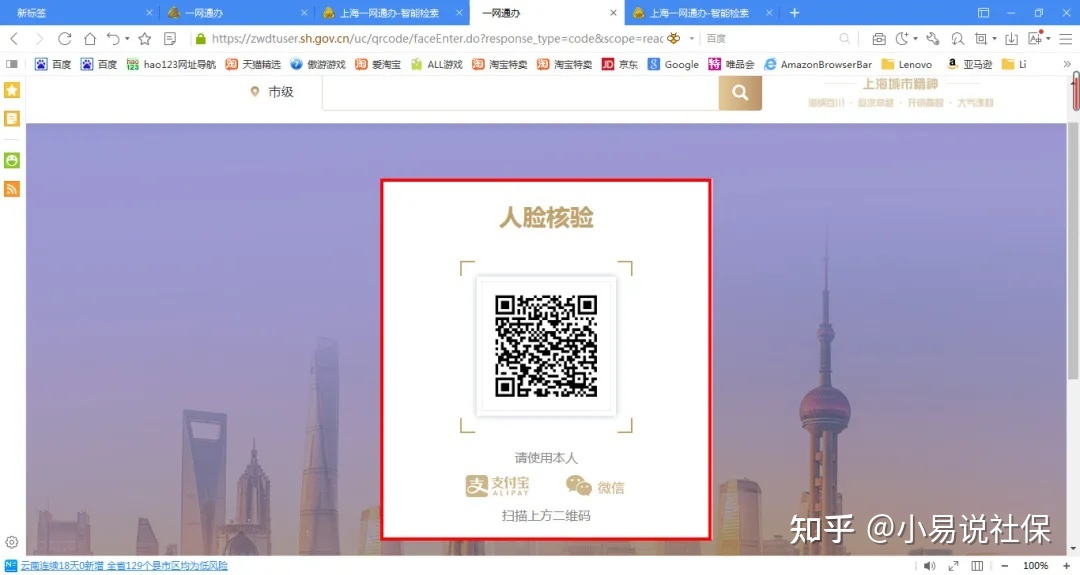The height and width of the screenshot is (575, 1080).
Task: Open the address bar history dropdown arrow
Action: [x=692, y=39]
